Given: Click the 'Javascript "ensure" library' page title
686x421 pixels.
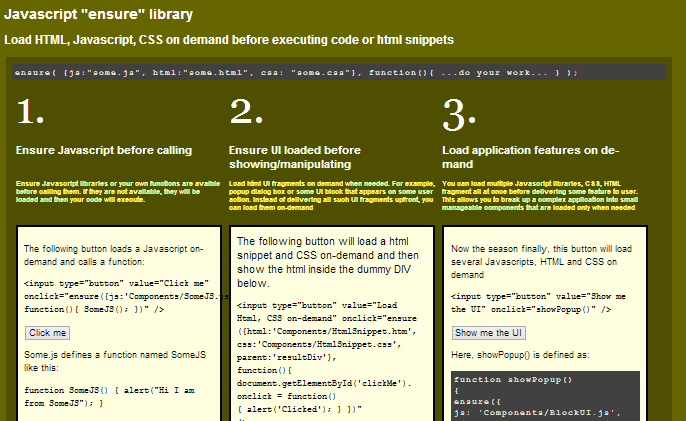Looking at the screenshot, I should click(x=98, y=14).
